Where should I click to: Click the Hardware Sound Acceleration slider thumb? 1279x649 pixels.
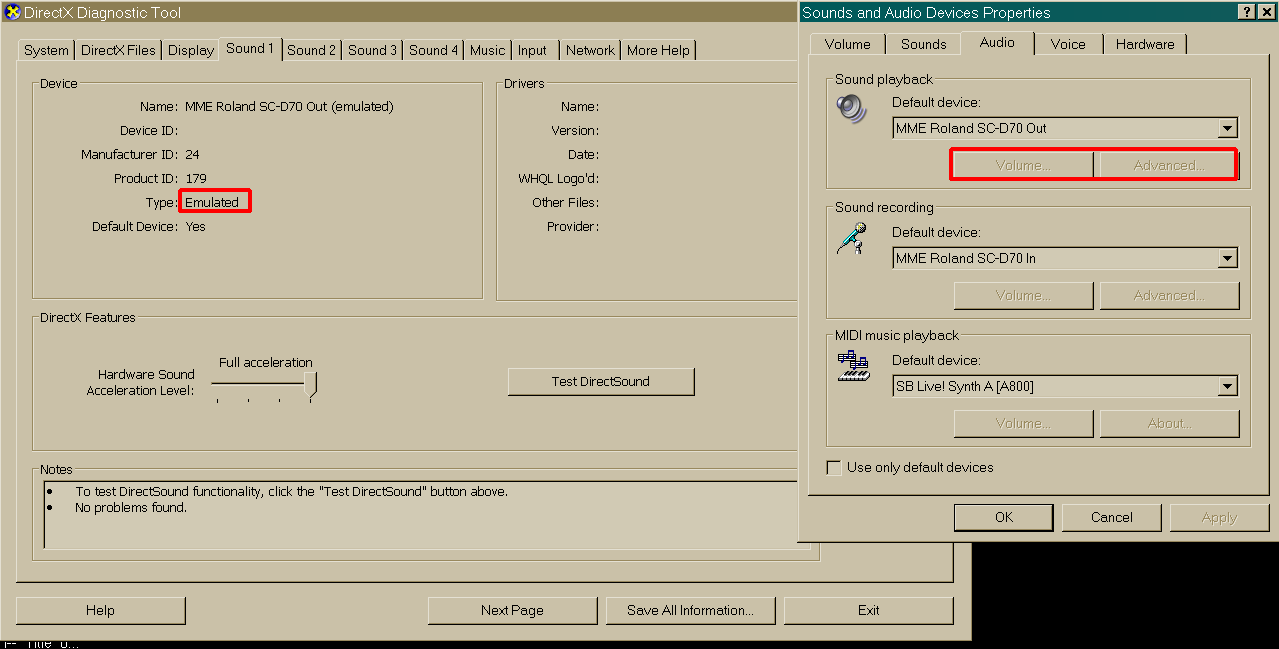point(311,386)
